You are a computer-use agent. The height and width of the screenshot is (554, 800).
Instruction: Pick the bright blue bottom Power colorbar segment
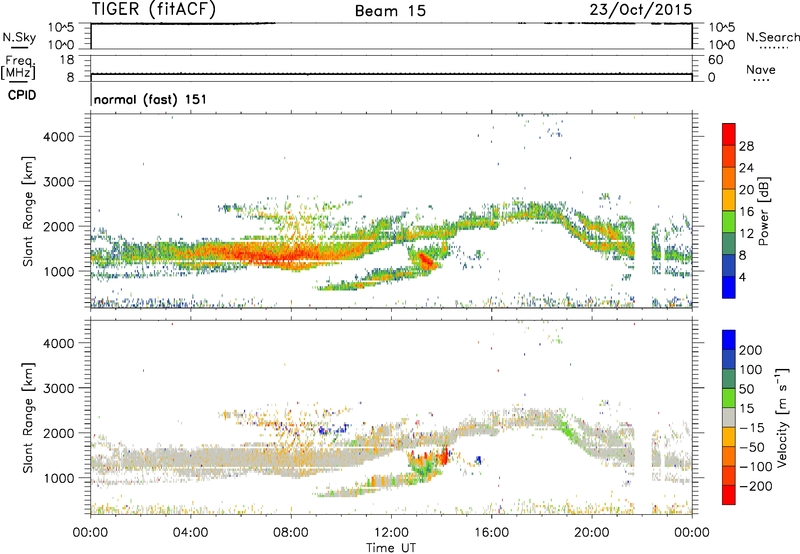coord(729,287)
